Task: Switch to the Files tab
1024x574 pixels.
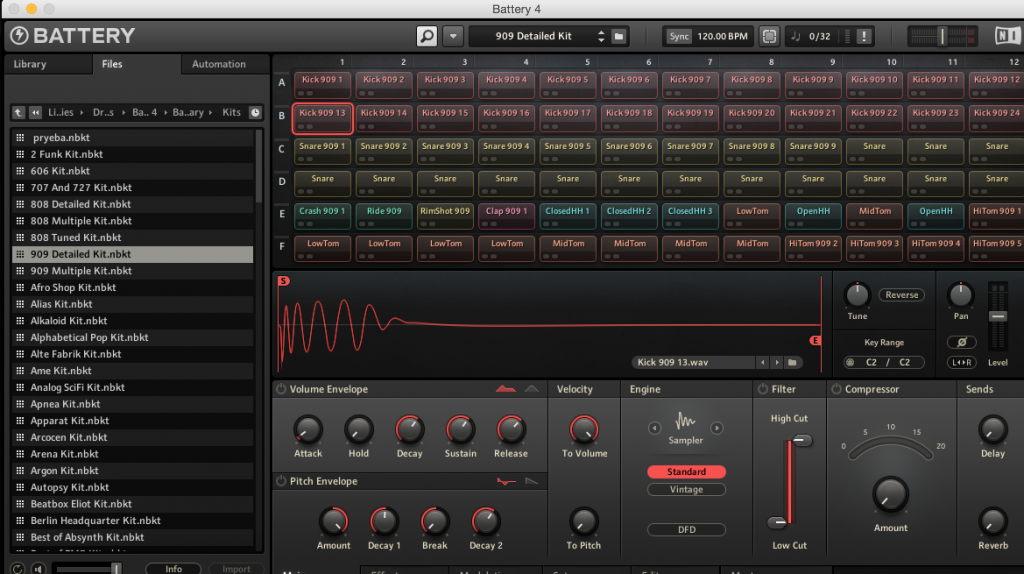Action: pyautogui.click(x=112, y=64)
